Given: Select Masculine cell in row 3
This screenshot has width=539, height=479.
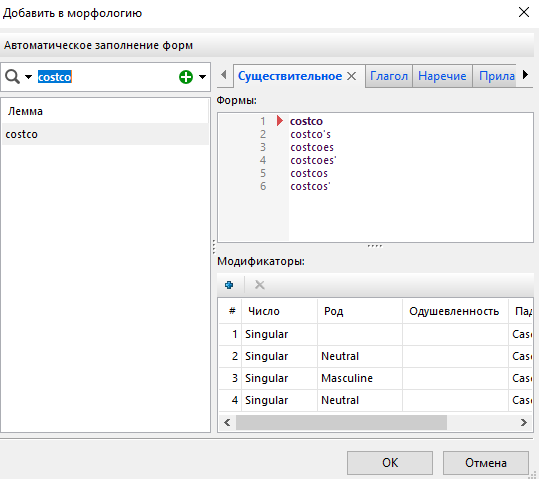Looking at the screenshot, I should [360, 378].
